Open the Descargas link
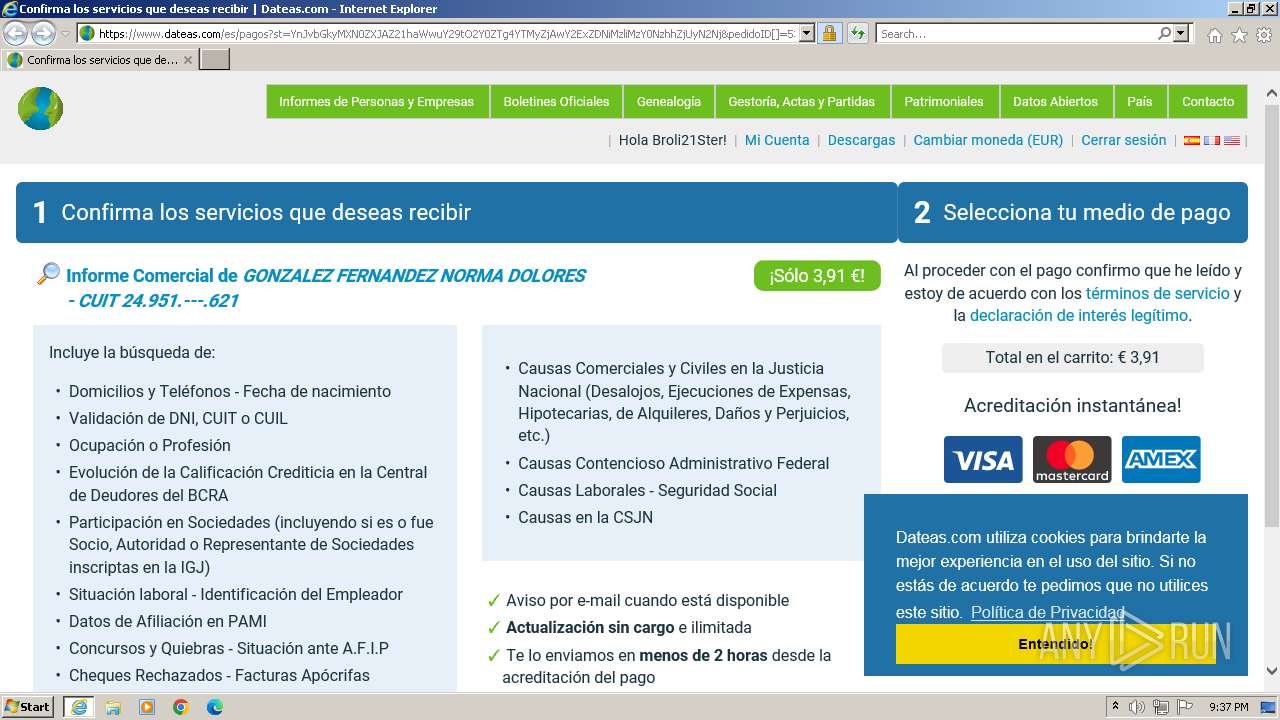Screen dimensions: 1280x720 point(861,140)
